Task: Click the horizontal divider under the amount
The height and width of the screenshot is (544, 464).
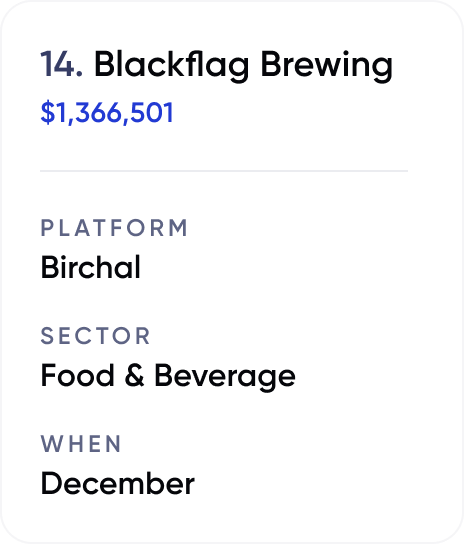Action: point(224,171)
